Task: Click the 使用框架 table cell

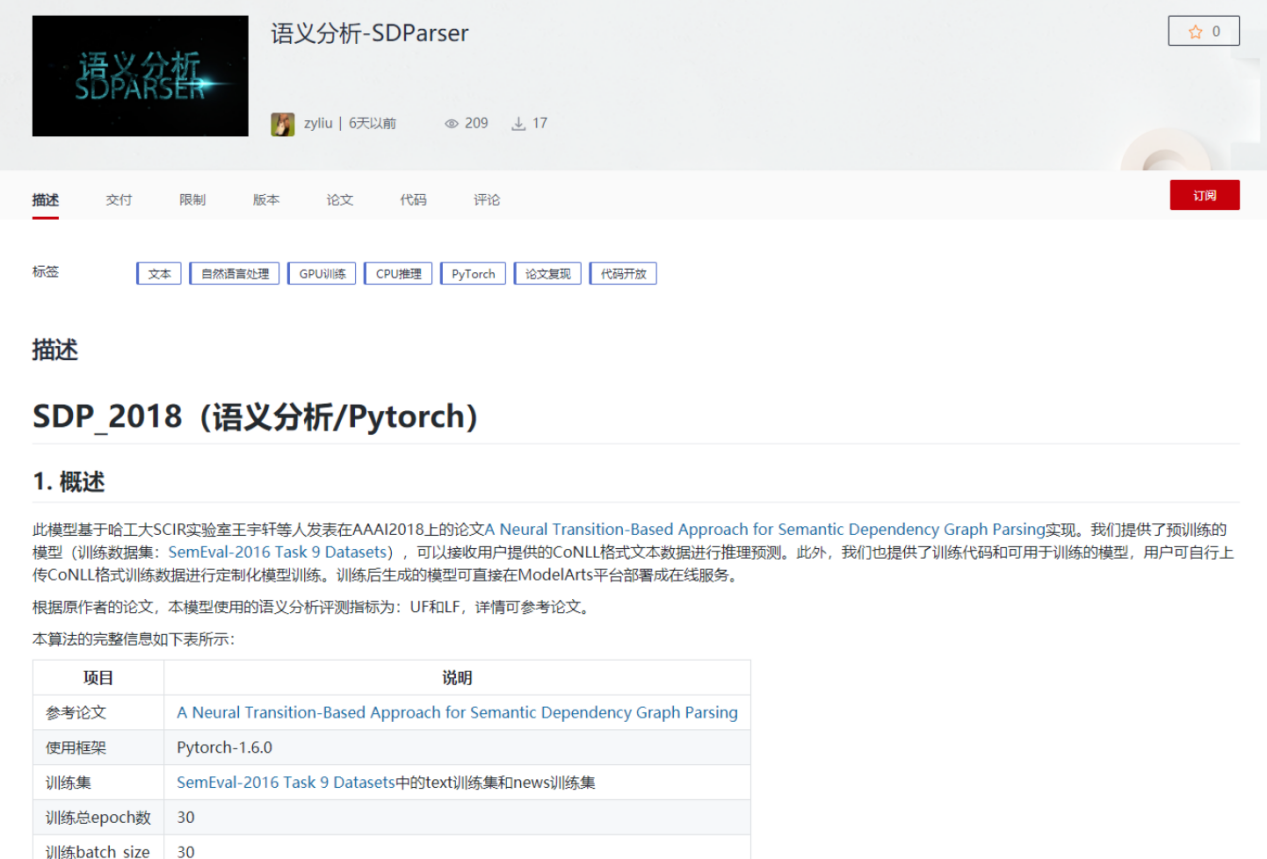Action: (98, 748)
